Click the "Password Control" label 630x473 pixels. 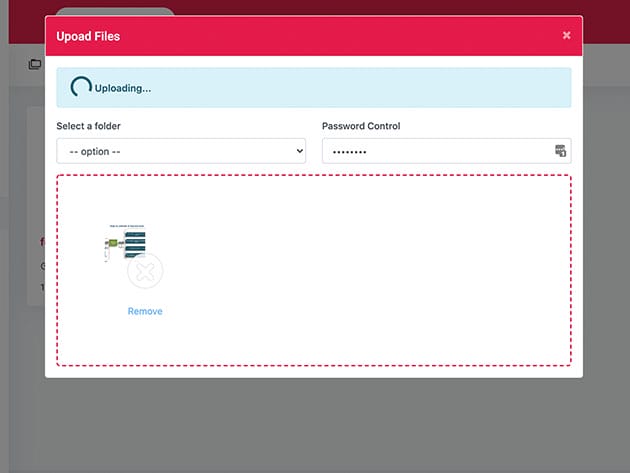[361, 126]
